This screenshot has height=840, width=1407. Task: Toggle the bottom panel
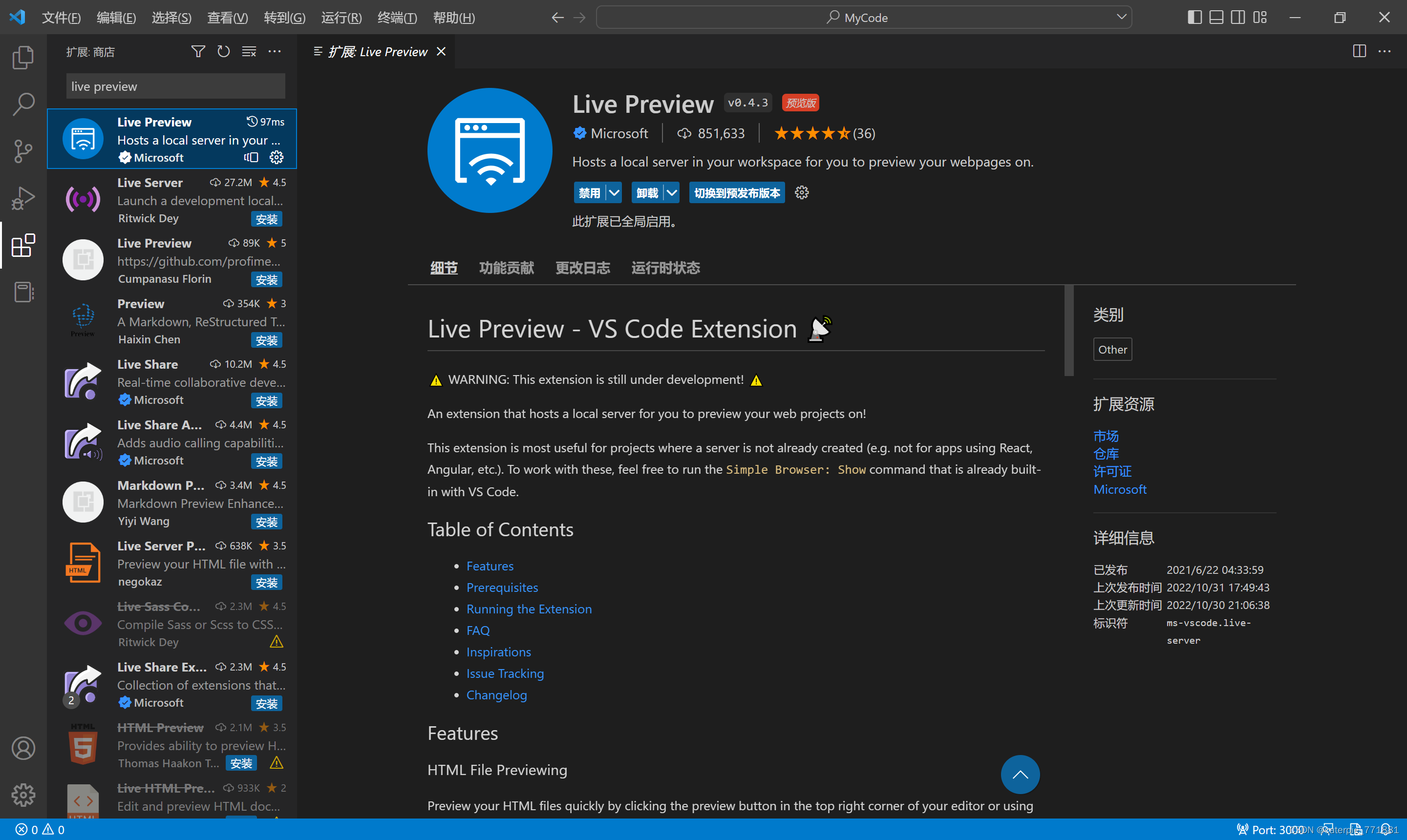tap(1216, 18)
